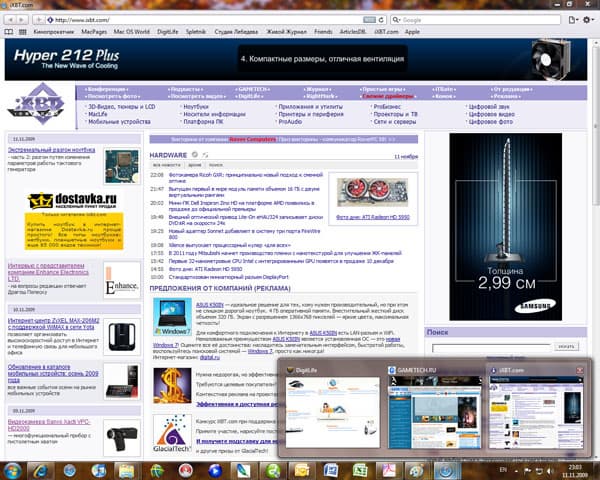Open the DigitLife bookmark

point(168,32)
